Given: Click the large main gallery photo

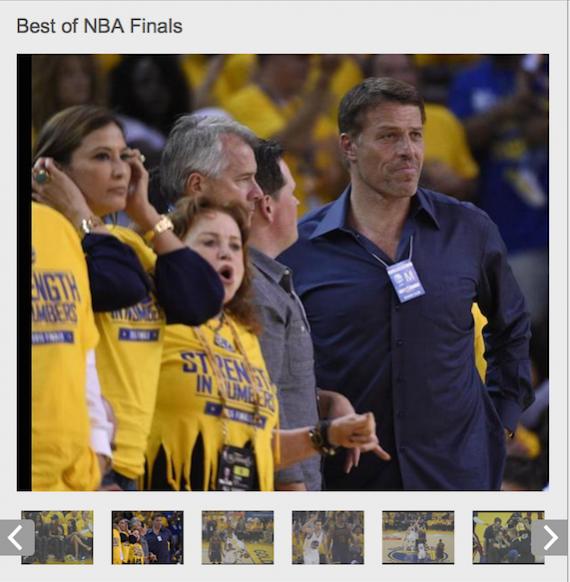Looking at the screenshot, I should 283,272.
